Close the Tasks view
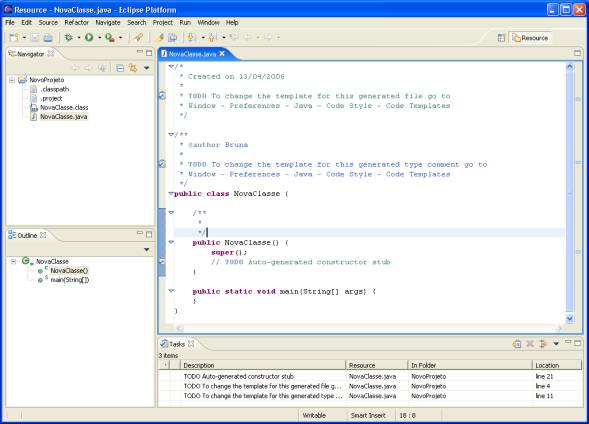589x424 pixels. tap(191, 344)
